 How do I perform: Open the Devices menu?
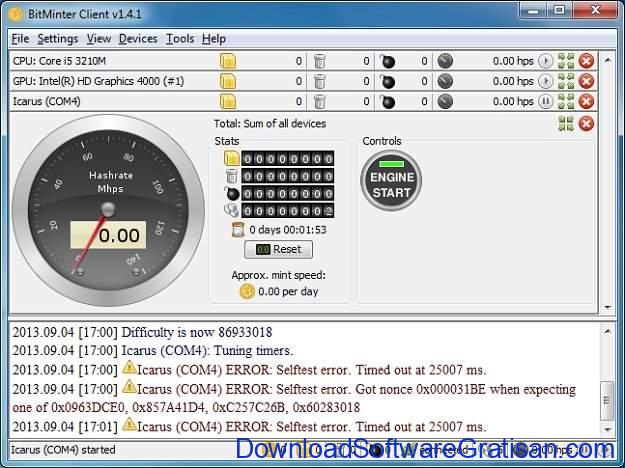(138, 39)
